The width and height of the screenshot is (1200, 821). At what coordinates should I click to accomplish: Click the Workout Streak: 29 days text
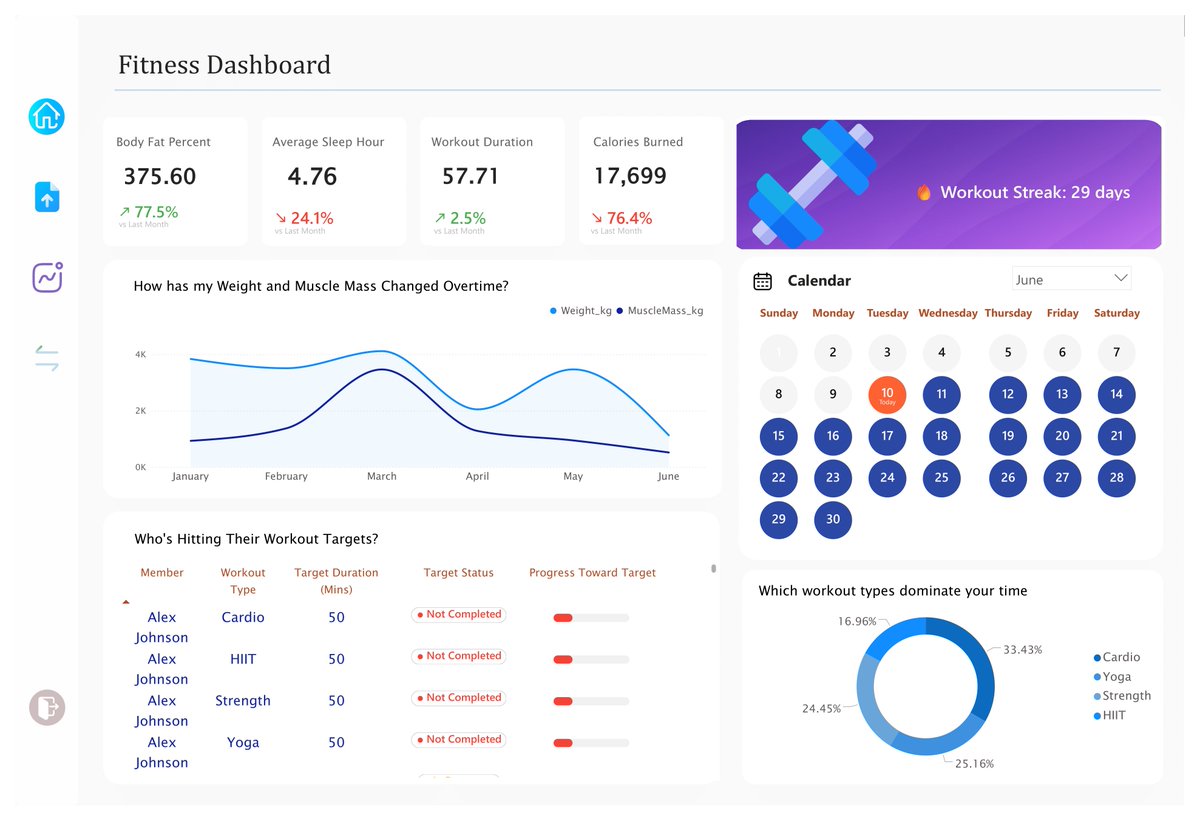click(x=1035, y=192)
